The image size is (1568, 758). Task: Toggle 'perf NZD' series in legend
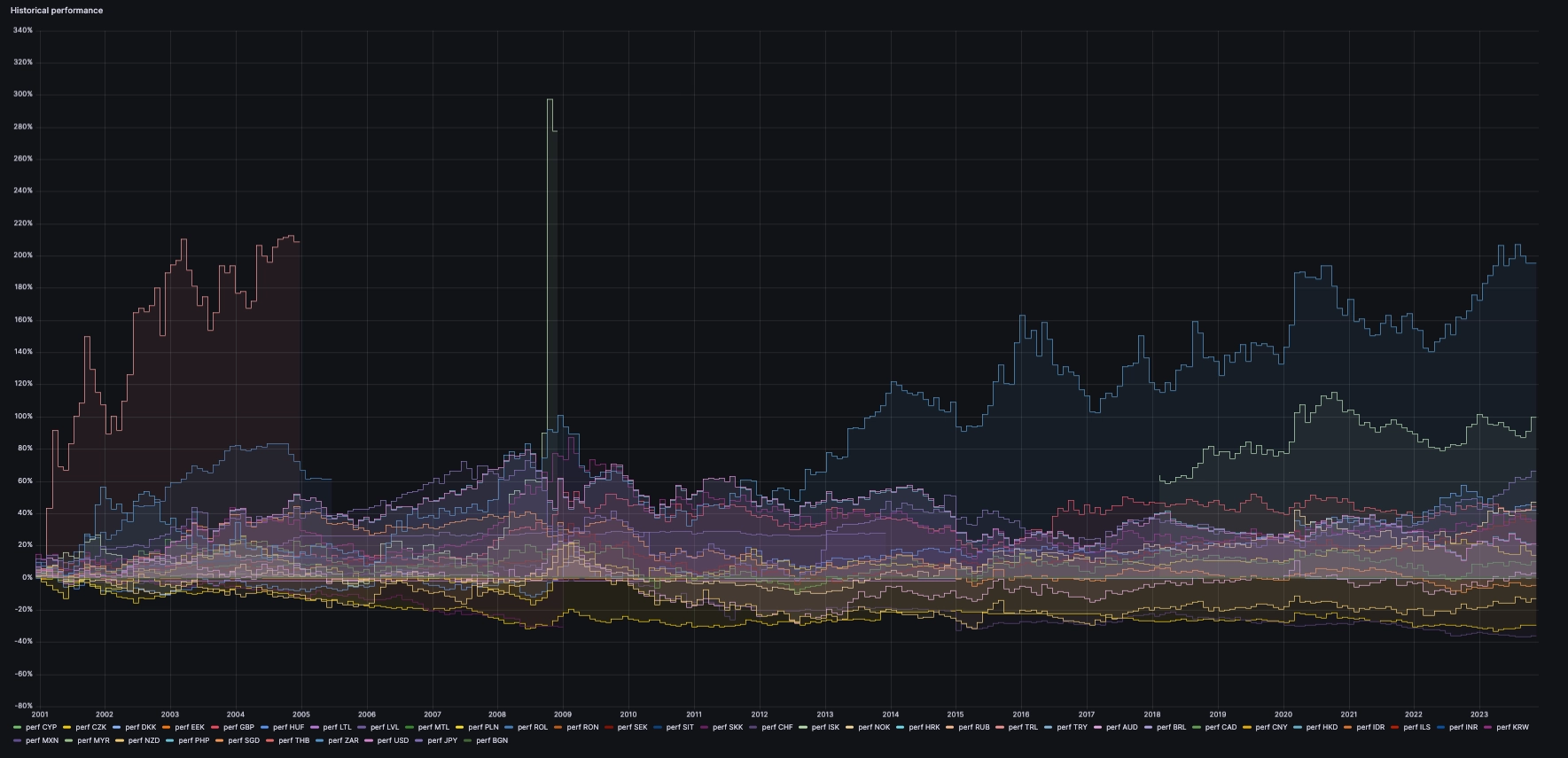click(144, 740)
